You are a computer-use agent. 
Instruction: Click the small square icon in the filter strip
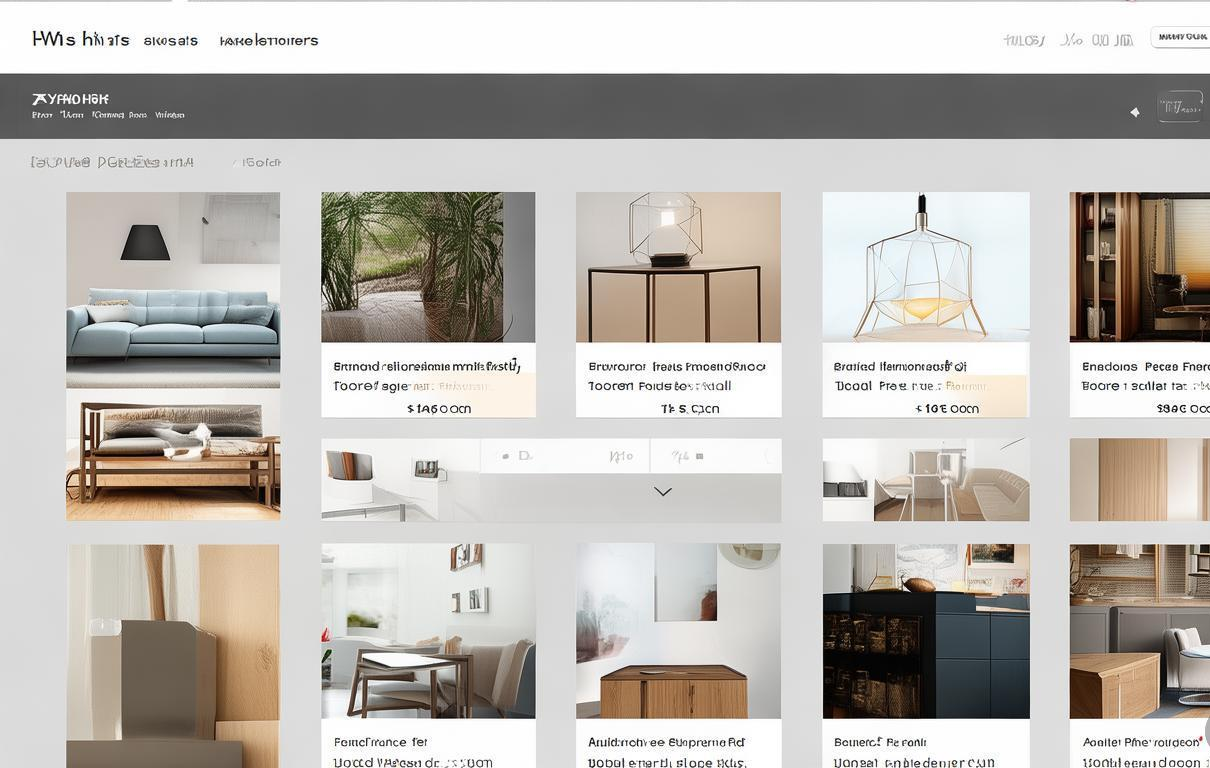[x=700, y=456]
